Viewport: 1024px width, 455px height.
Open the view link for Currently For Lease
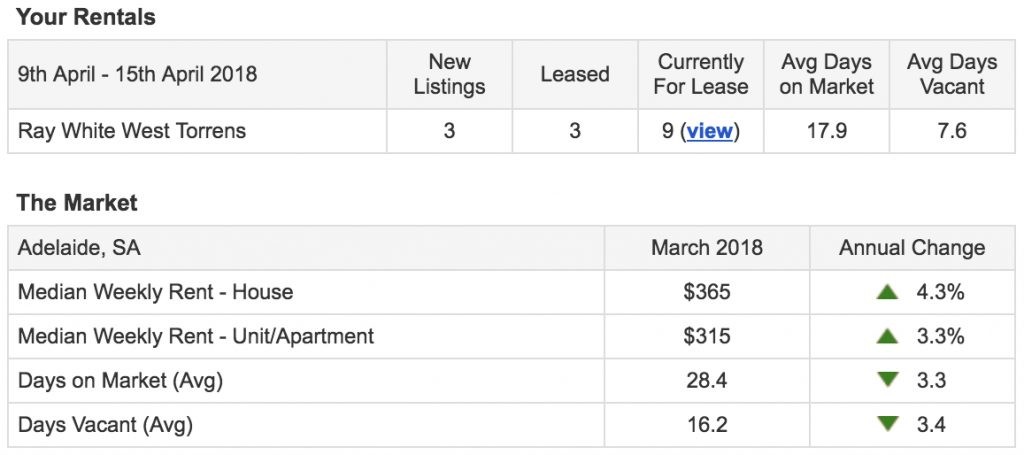tap(709, 131)
